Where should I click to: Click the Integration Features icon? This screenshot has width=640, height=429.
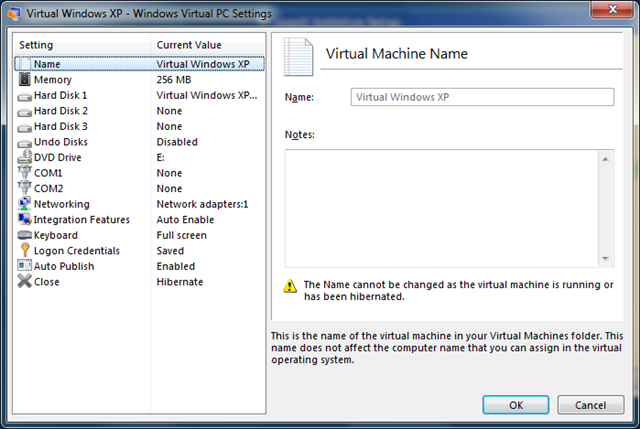[25, 220]
